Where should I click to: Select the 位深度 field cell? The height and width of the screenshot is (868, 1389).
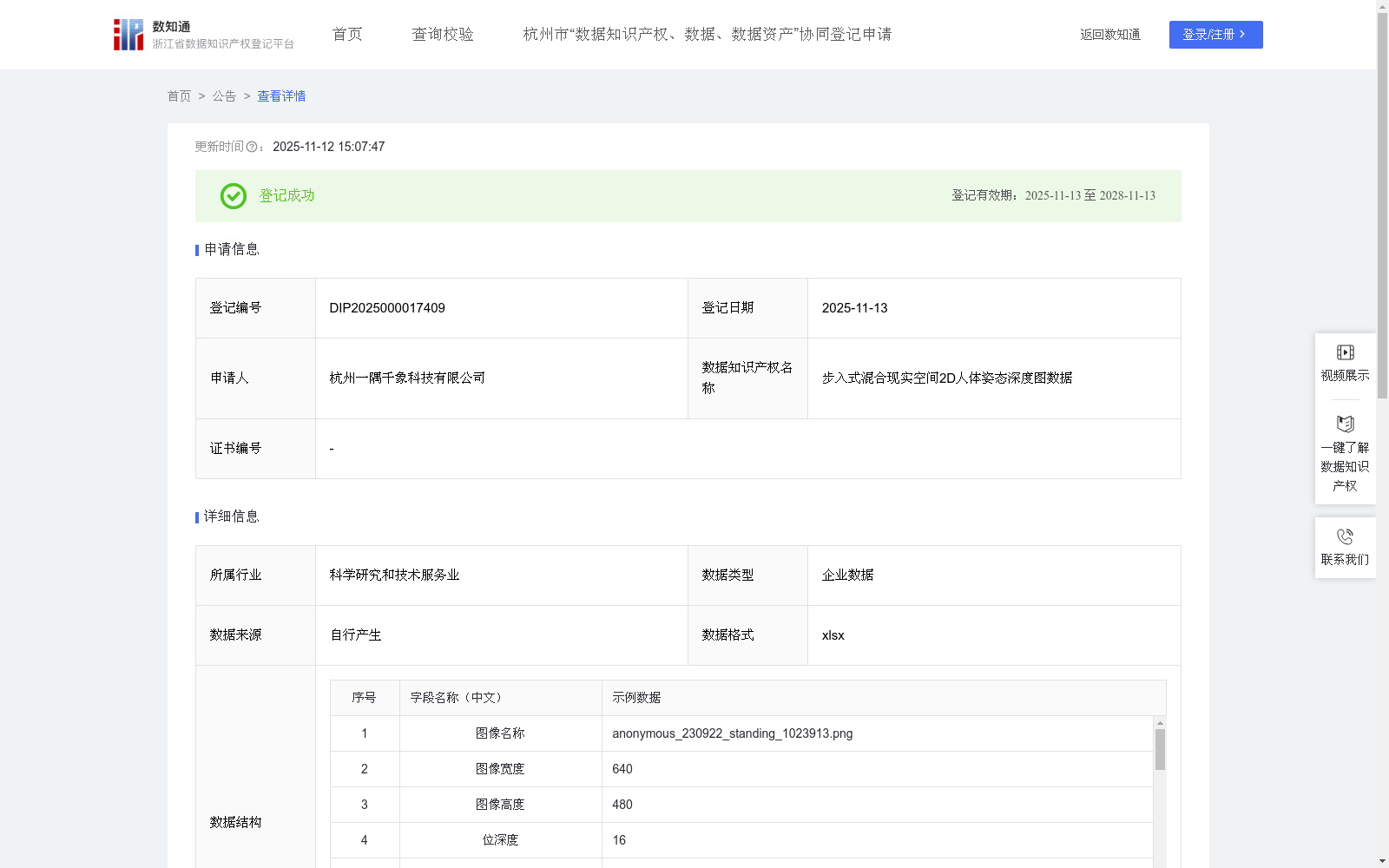pos(500,840)
